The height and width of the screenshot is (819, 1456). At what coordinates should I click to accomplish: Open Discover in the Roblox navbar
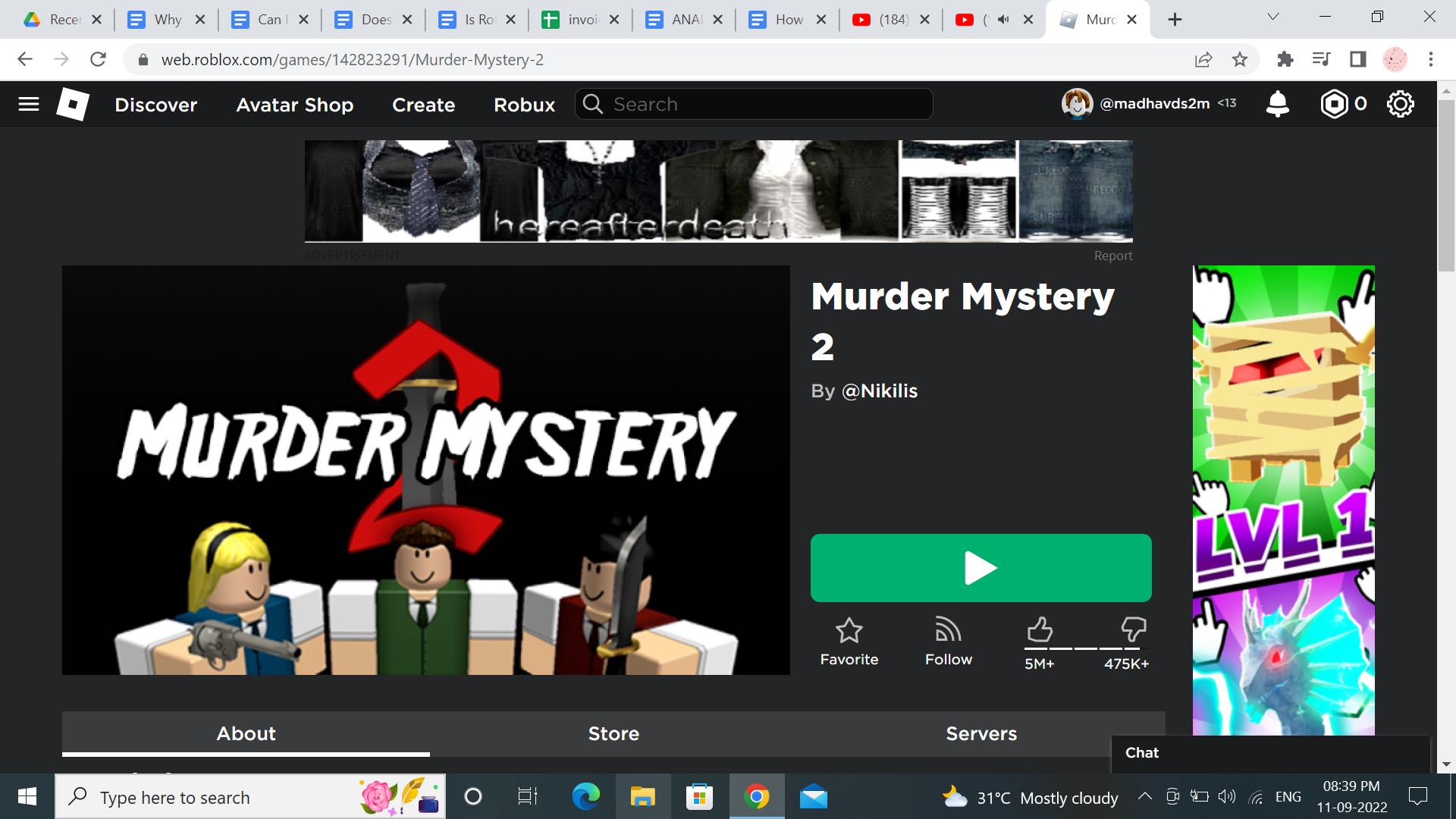(156, 105)
